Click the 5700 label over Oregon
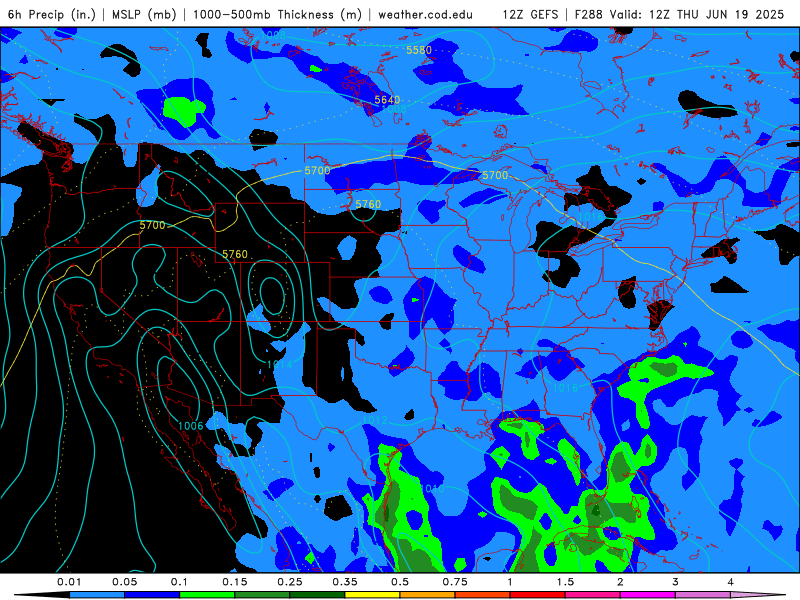 [x=153, y=225]
